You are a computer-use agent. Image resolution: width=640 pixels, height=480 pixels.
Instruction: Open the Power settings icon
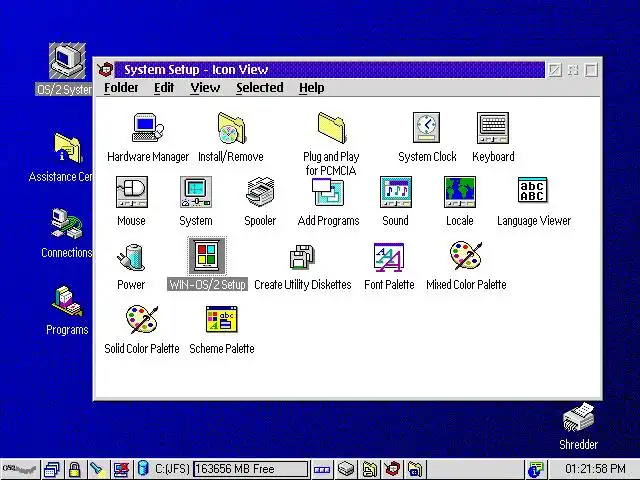click(x=131, y=257)
